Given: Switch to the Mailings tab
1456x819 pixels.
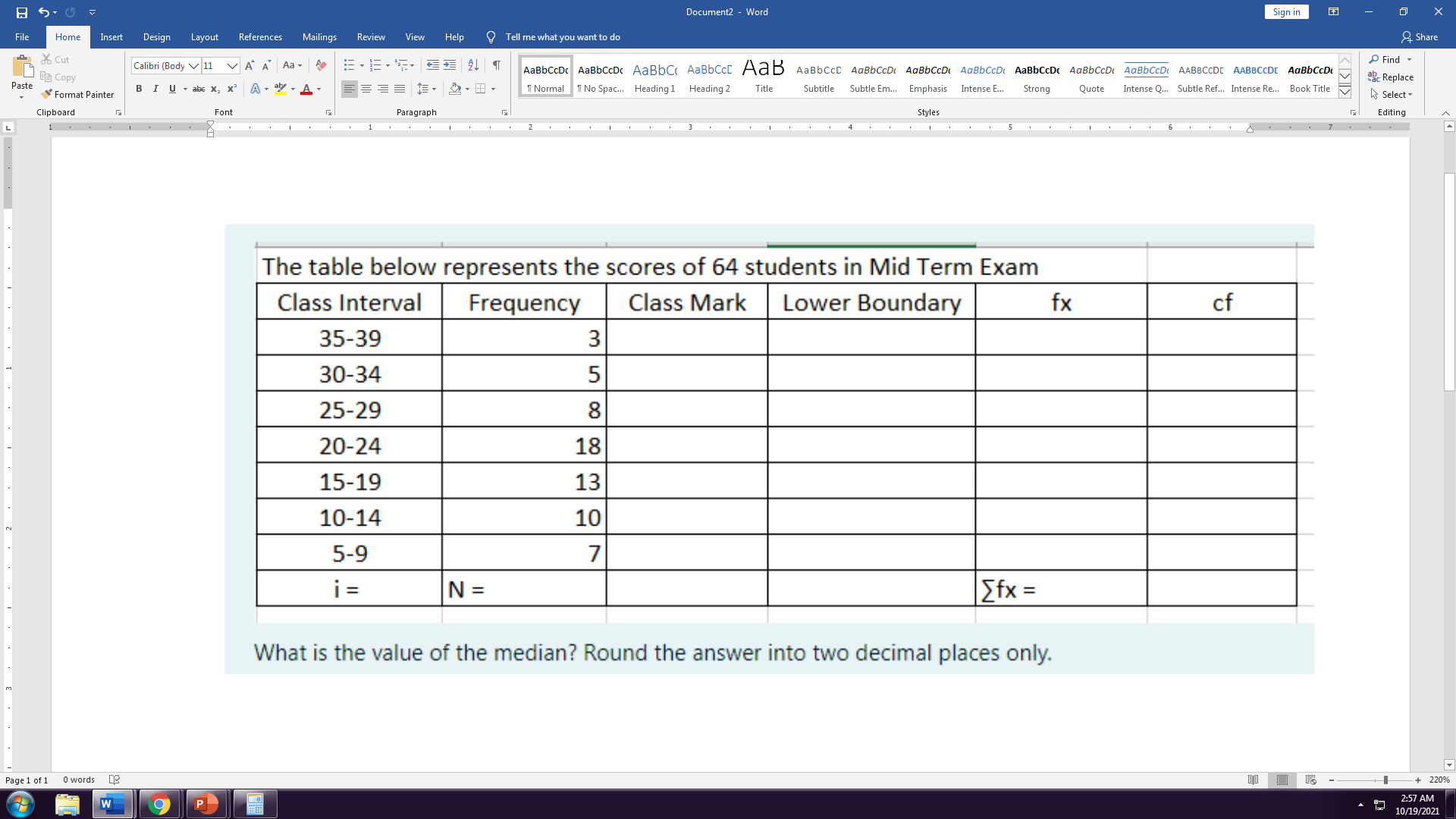Looking at the screenshot, I should tap(319, 36).
